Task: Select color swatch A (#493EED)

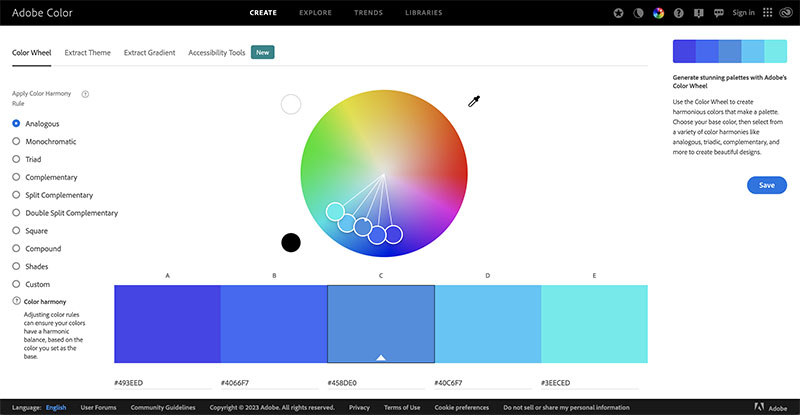Action: 167,324
